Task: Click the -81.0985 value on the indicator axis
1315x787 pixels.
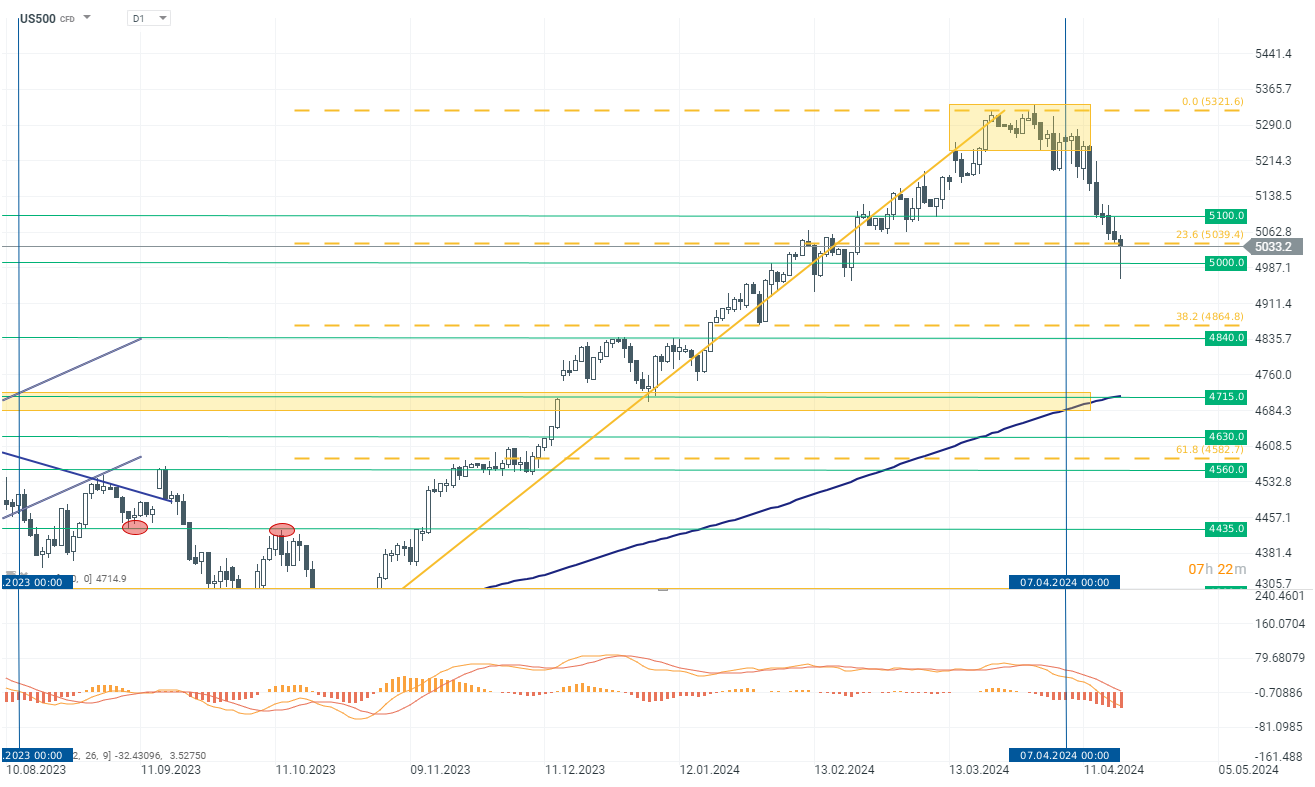Action: click(x=1279, y=726)
